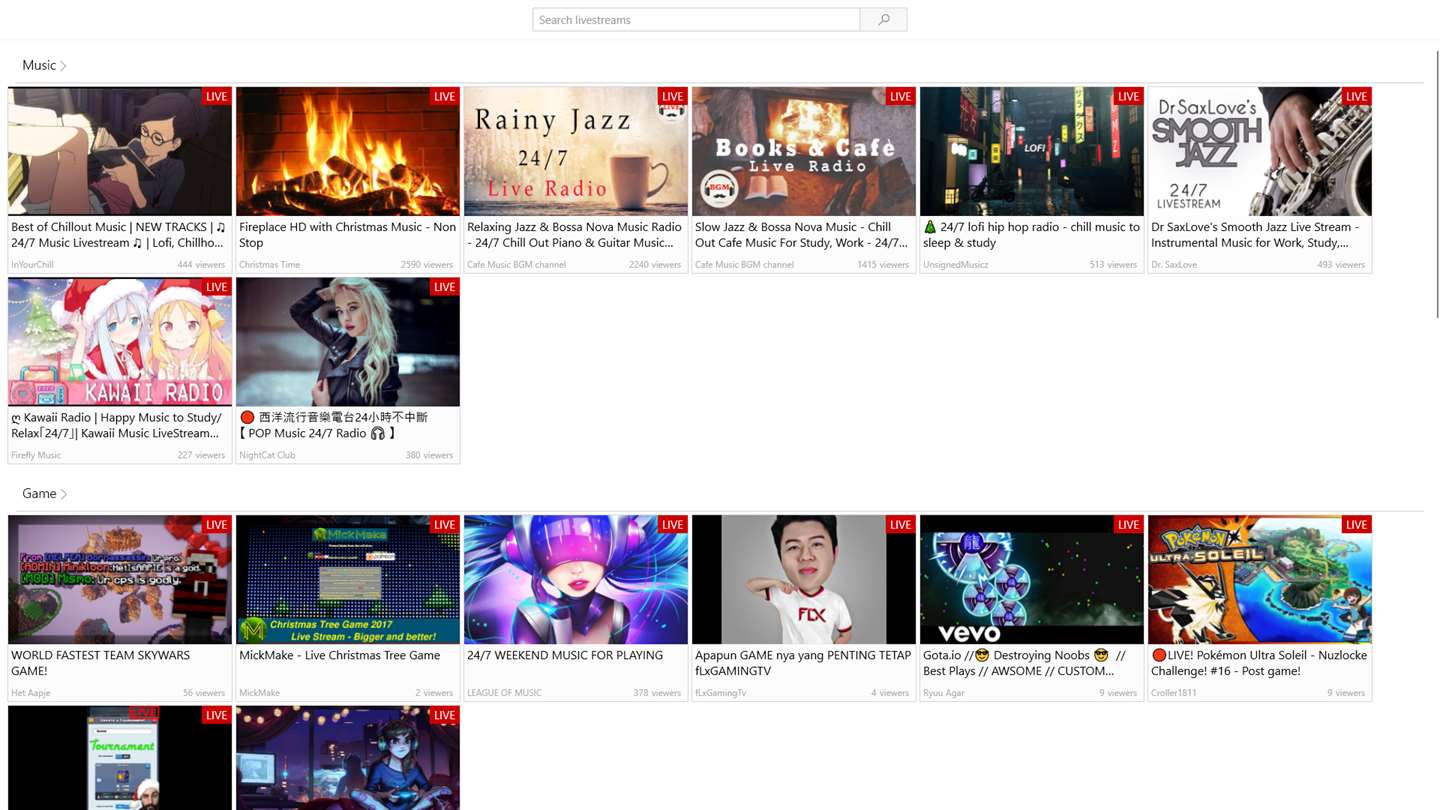Open Rainy Jazz 24/7 Live Radio thumbnail
Image resolution: width=1440 pixels, height=810 pixels.
point(576,151)
